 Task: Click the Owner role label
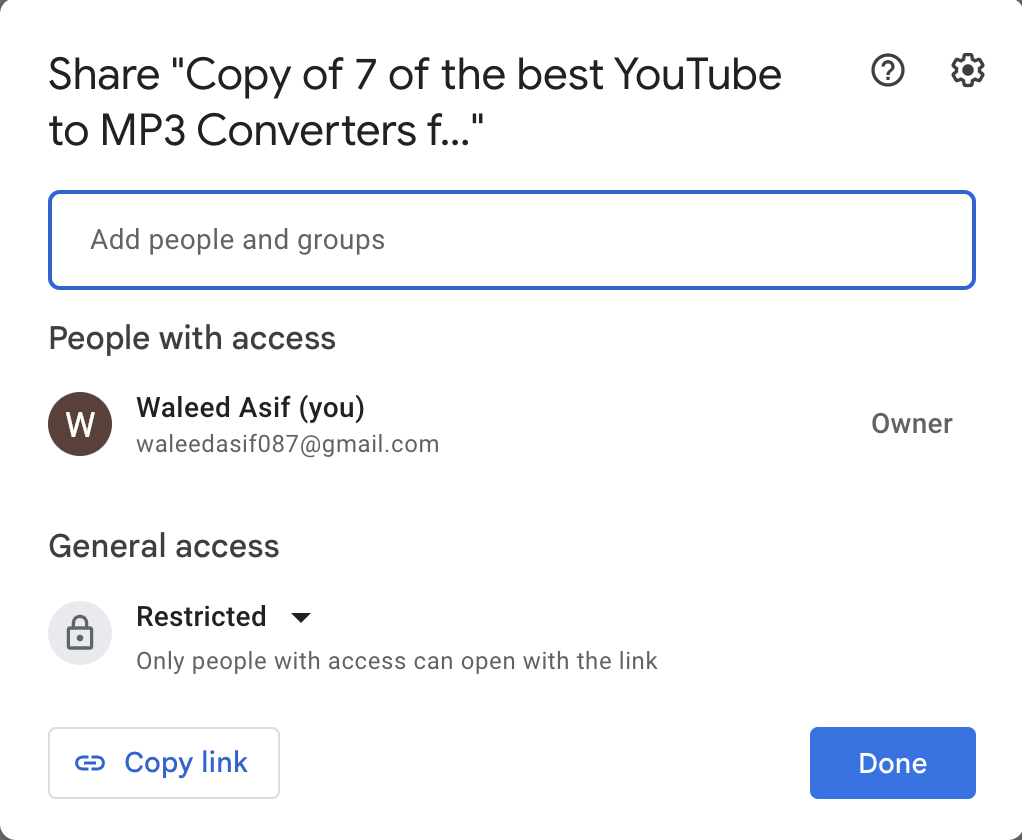[x=911, y=424]
